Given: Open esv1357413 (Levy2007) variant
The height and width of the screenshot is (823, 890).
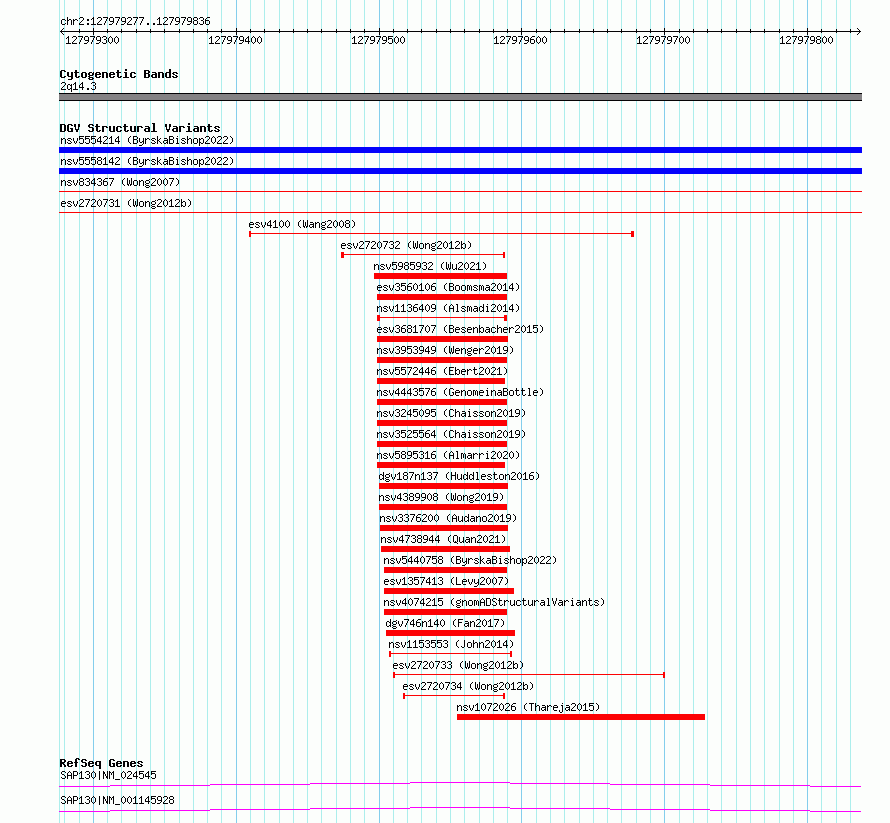Looking at the screenshot, I should [x=446, y=581].
